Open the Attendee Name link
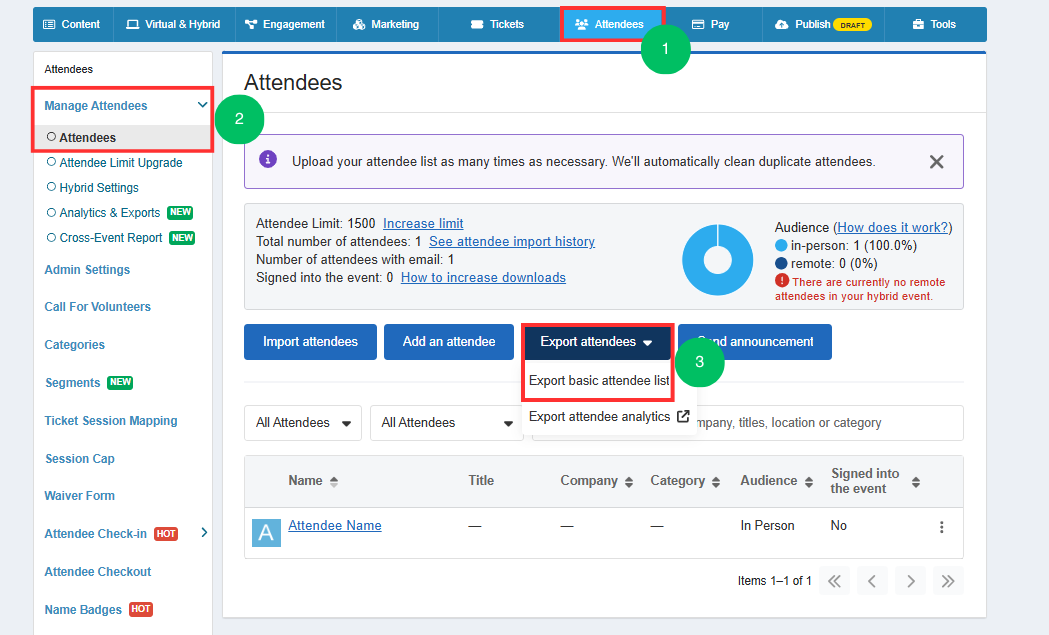This screenshot has width=1049, height=635. 335,526
